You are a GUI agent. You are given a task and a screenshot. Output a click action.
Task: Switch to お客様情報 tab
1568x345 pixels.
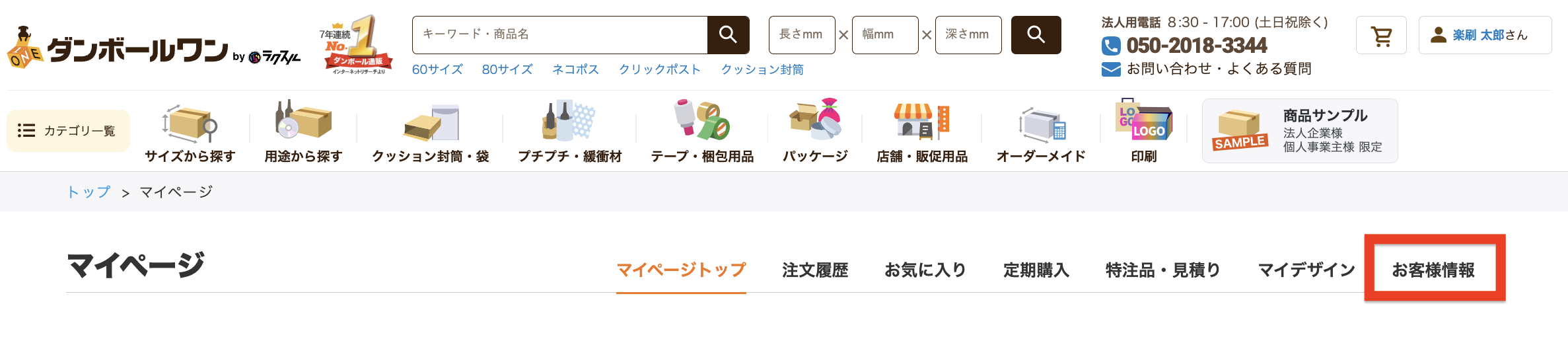[x=1433, y=270]
